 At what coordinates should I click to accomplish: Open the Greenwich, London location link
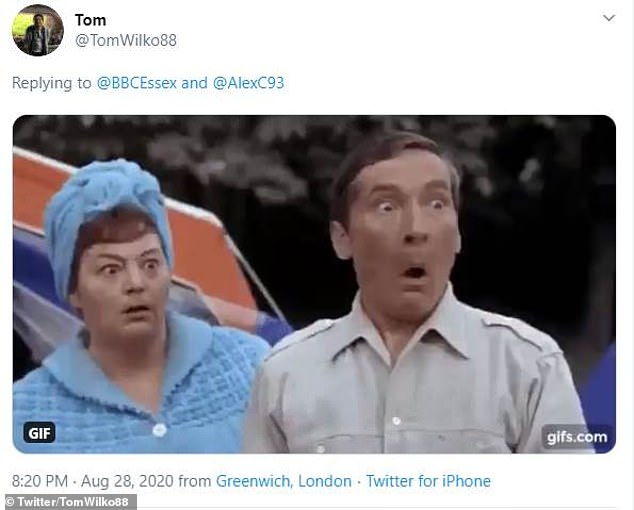[284, 481]
